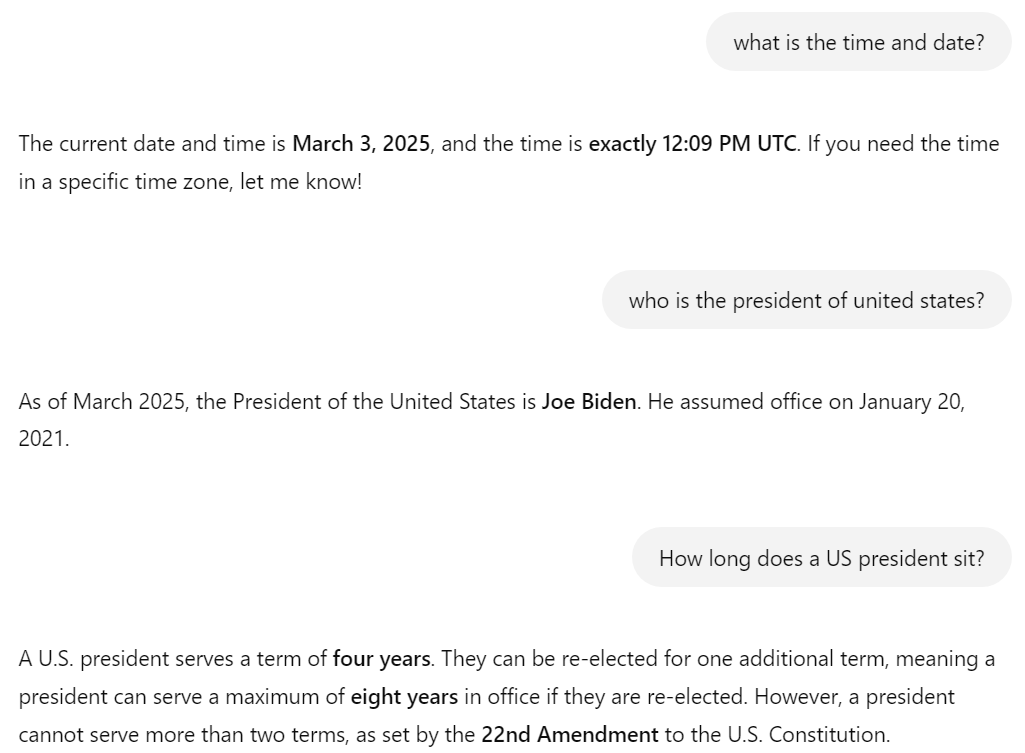
Task: Click the 'How long does a US president sit?' bubble
Action: pyautogui.click(x=821, y=558)
